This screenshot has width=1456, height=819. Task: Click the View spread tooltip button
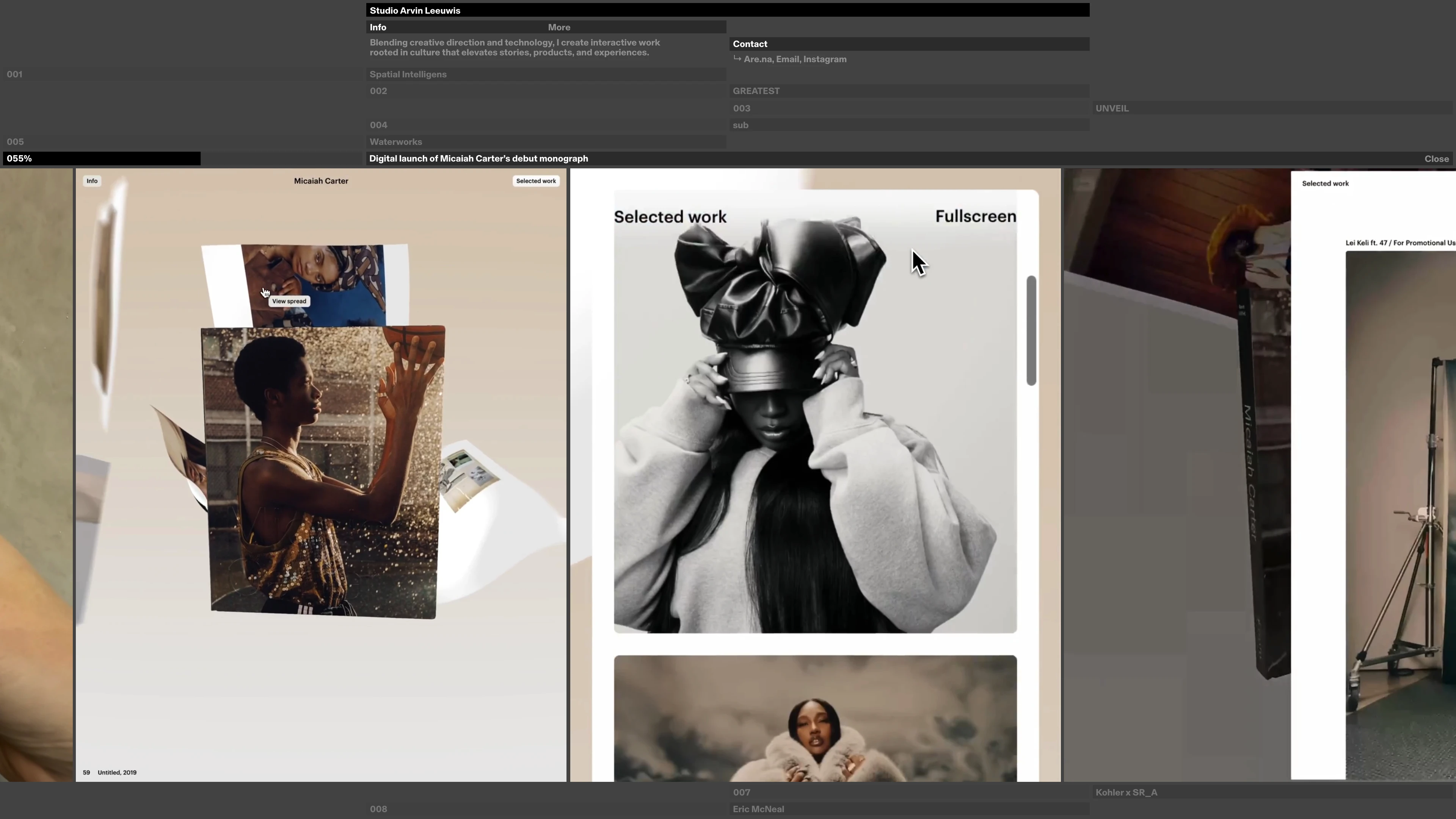[x=289, y=301]
